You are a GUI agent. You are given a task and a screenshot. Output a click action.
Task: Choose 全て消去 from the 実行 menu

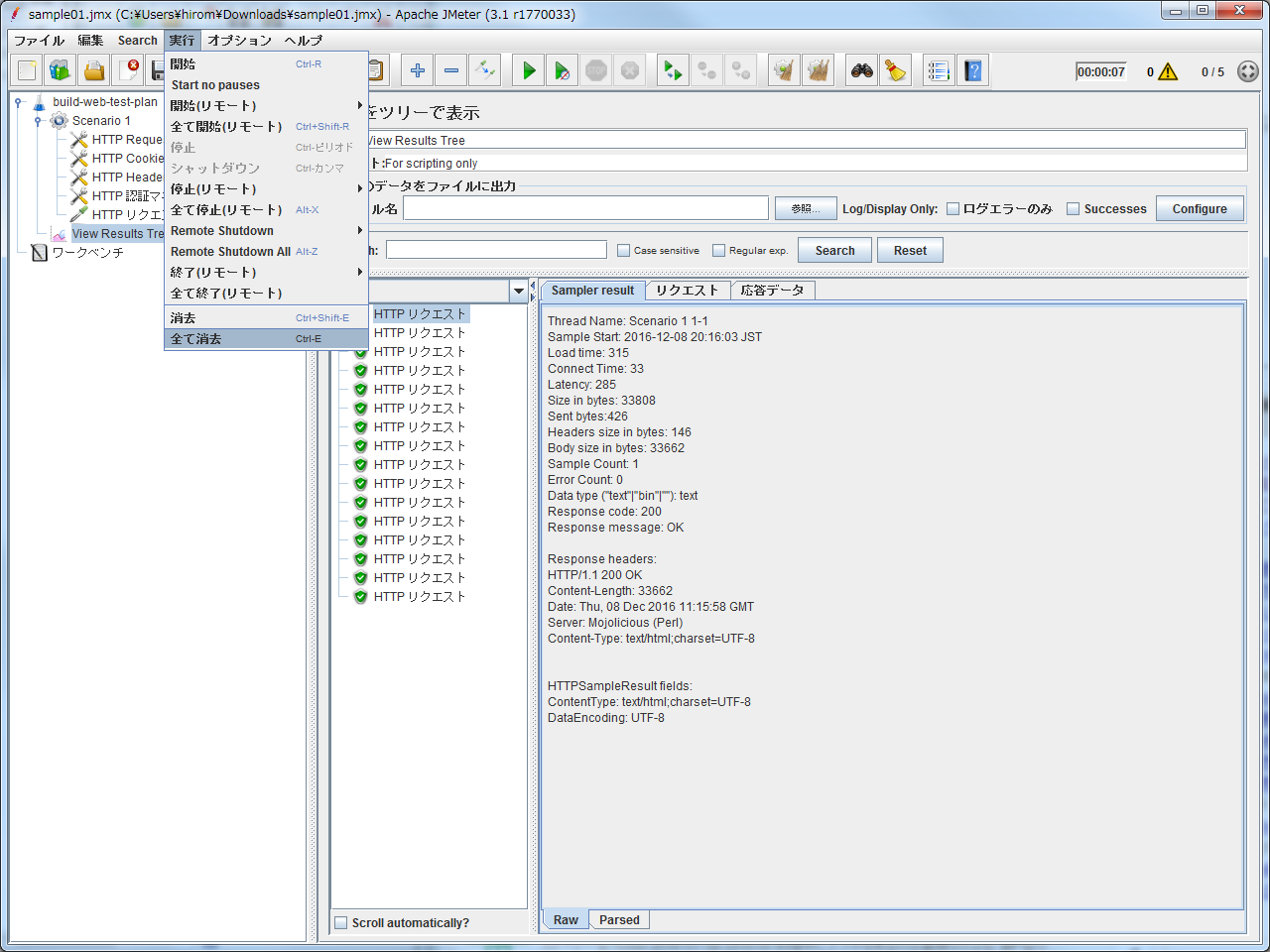point(266,339)
